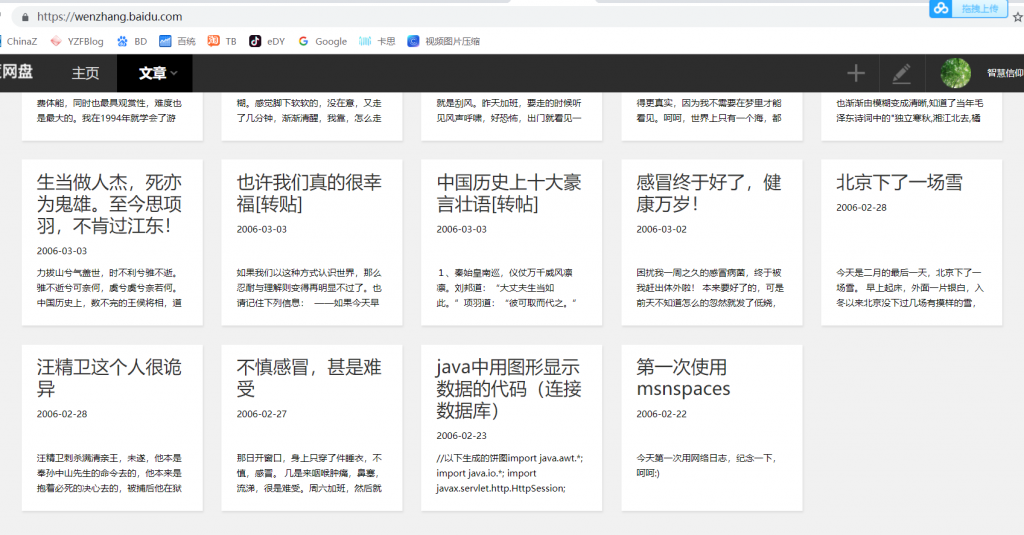Click the 拖拽上传 upload button
The image size is (1024, 535).
click(979, 8)
